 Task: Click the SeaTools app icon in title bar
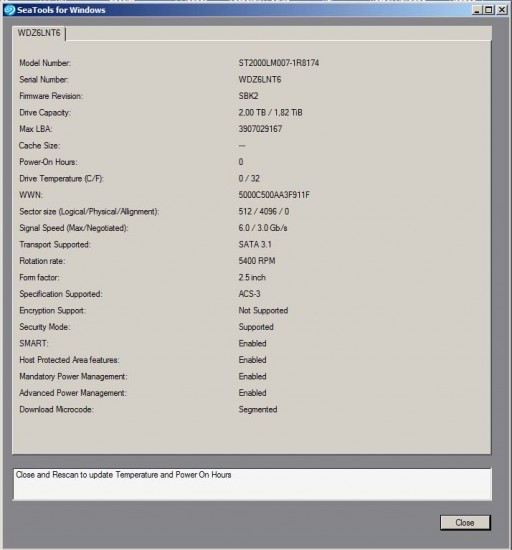(x=9, y=10)
